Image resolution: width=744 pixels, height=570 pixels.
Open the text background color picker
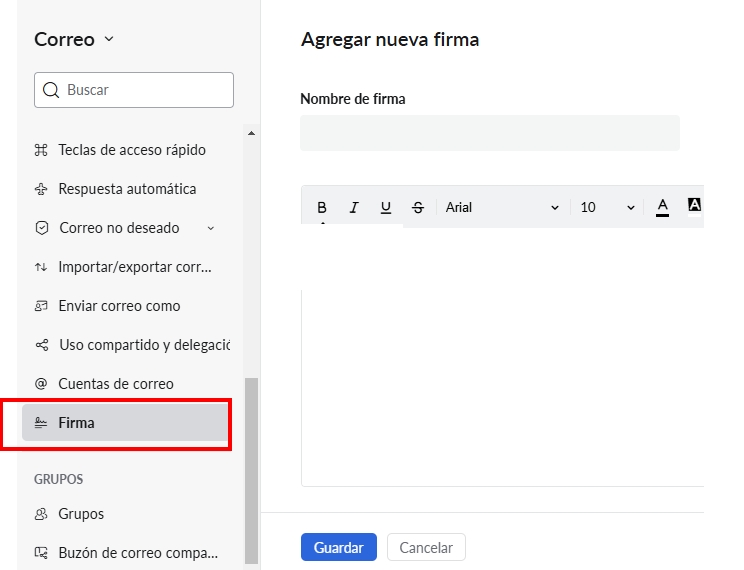(694, 206)
